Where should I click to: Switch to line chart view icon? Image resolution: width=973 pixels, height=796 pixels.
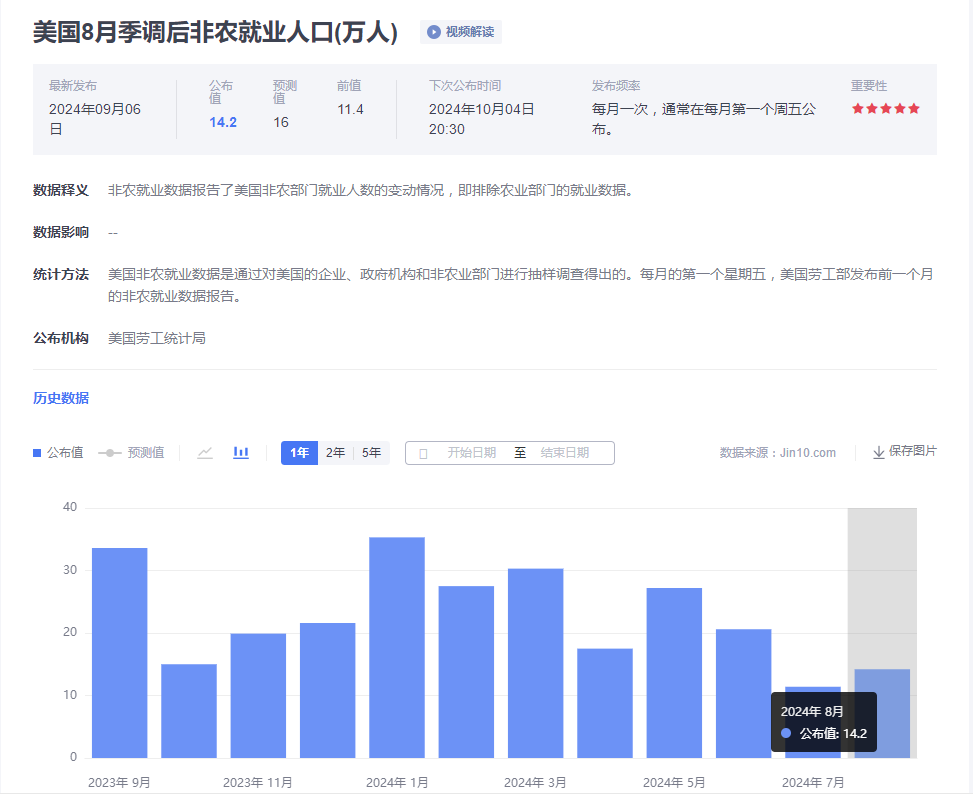click(x=205, y=453)
